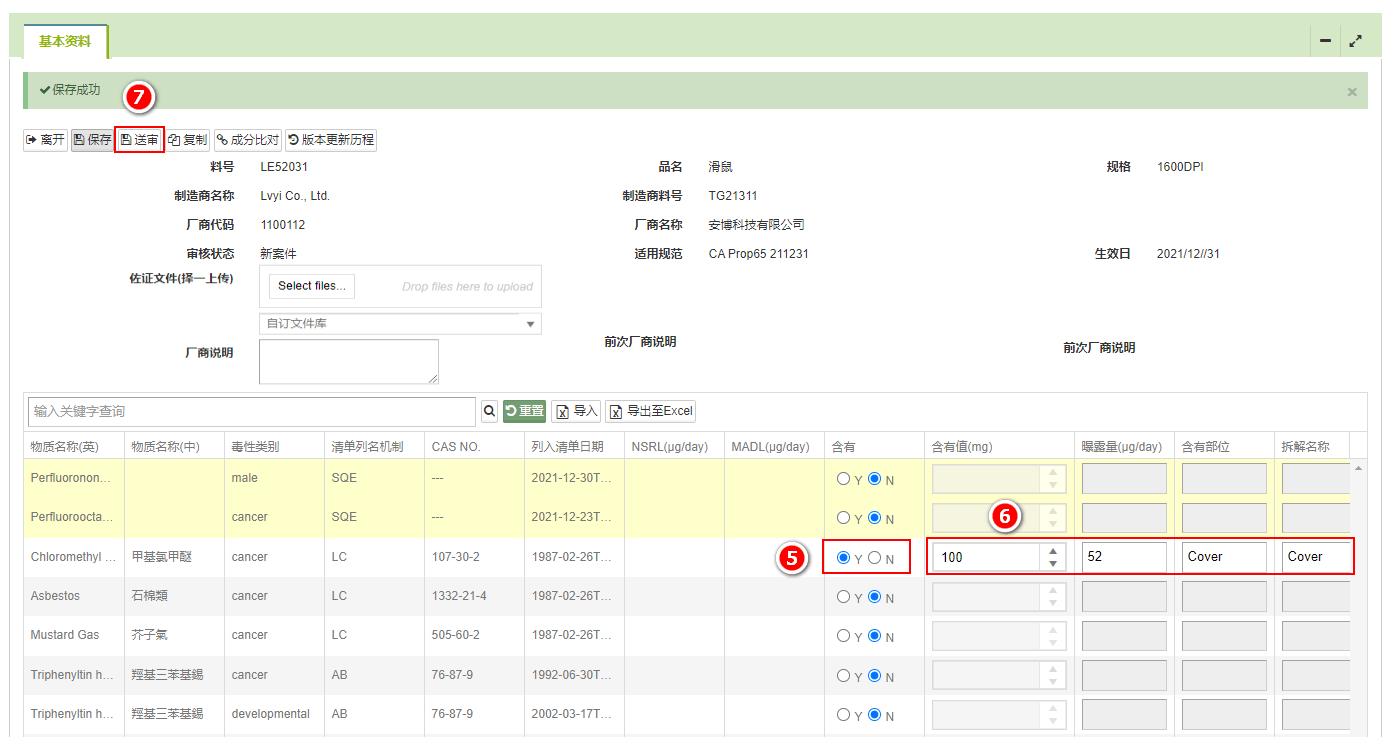Select N for Perfluoroocta... row
This screenshot has width=1386, height=737.
click(875, 518)
